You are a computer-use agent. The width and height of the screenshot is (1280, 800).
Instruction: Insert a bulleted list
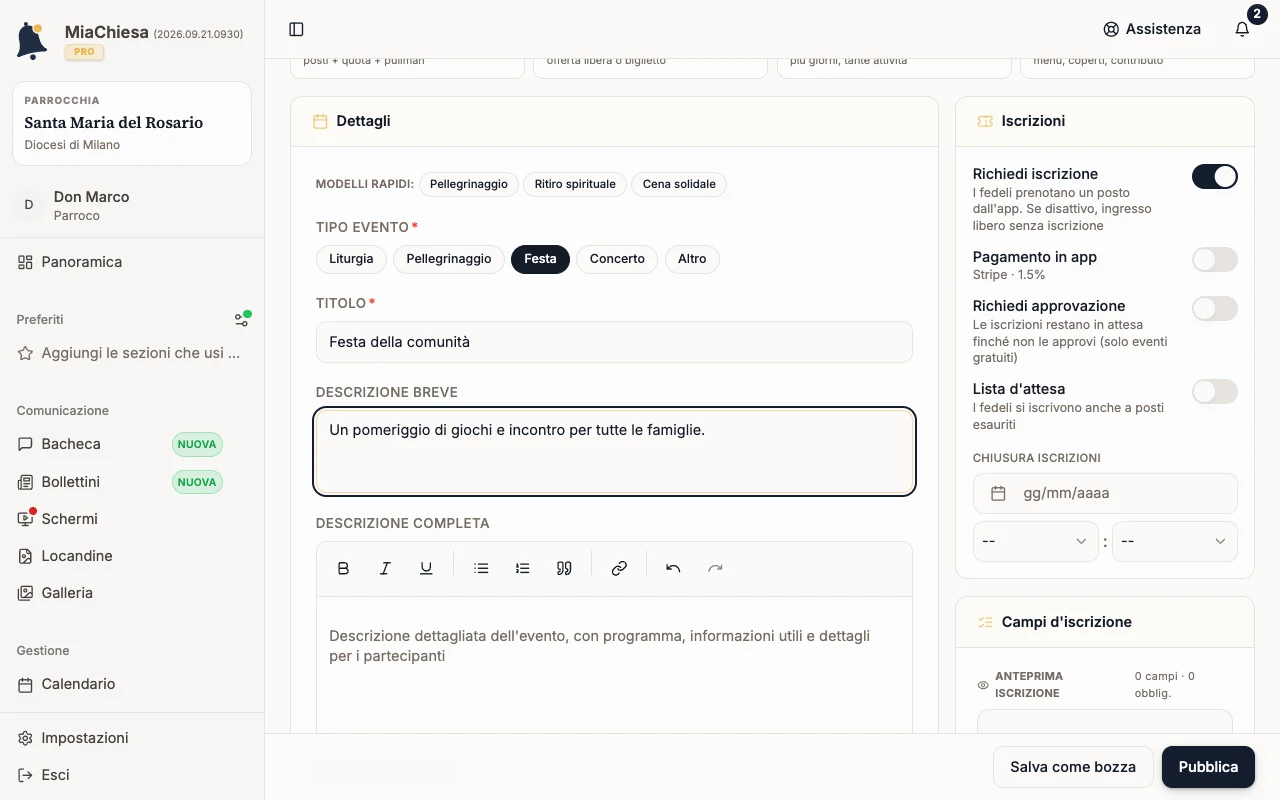tap(481, 568)
